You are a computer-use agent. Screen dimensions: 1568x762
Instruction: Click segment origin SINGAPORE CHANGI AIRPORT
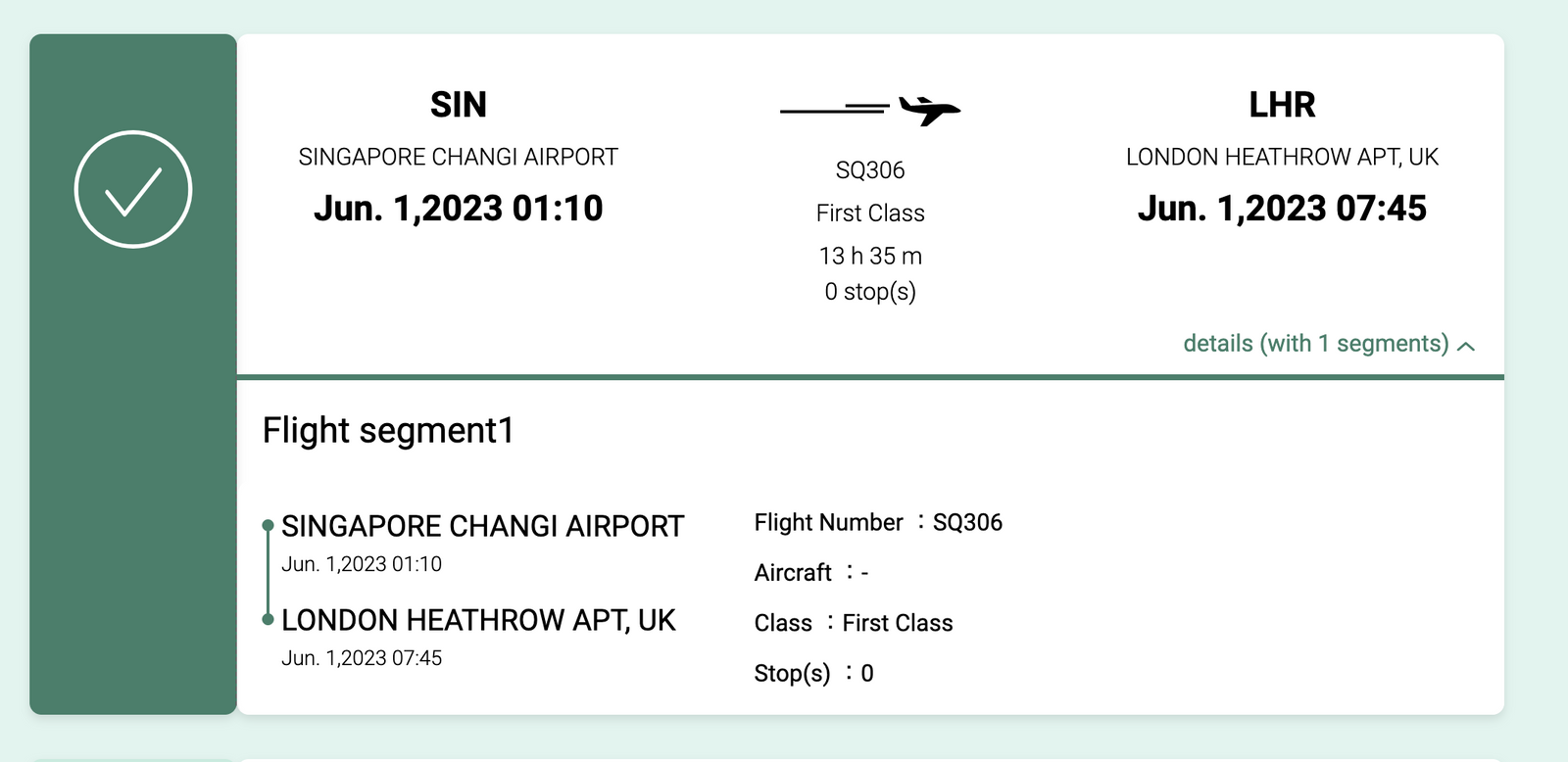click(482, 527)
